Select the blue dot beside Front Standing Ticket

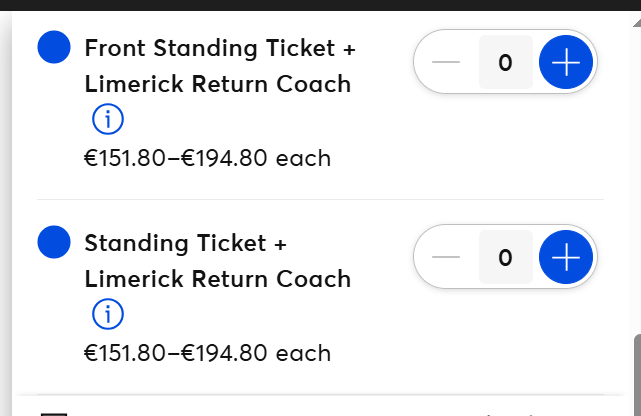(54, 47)
